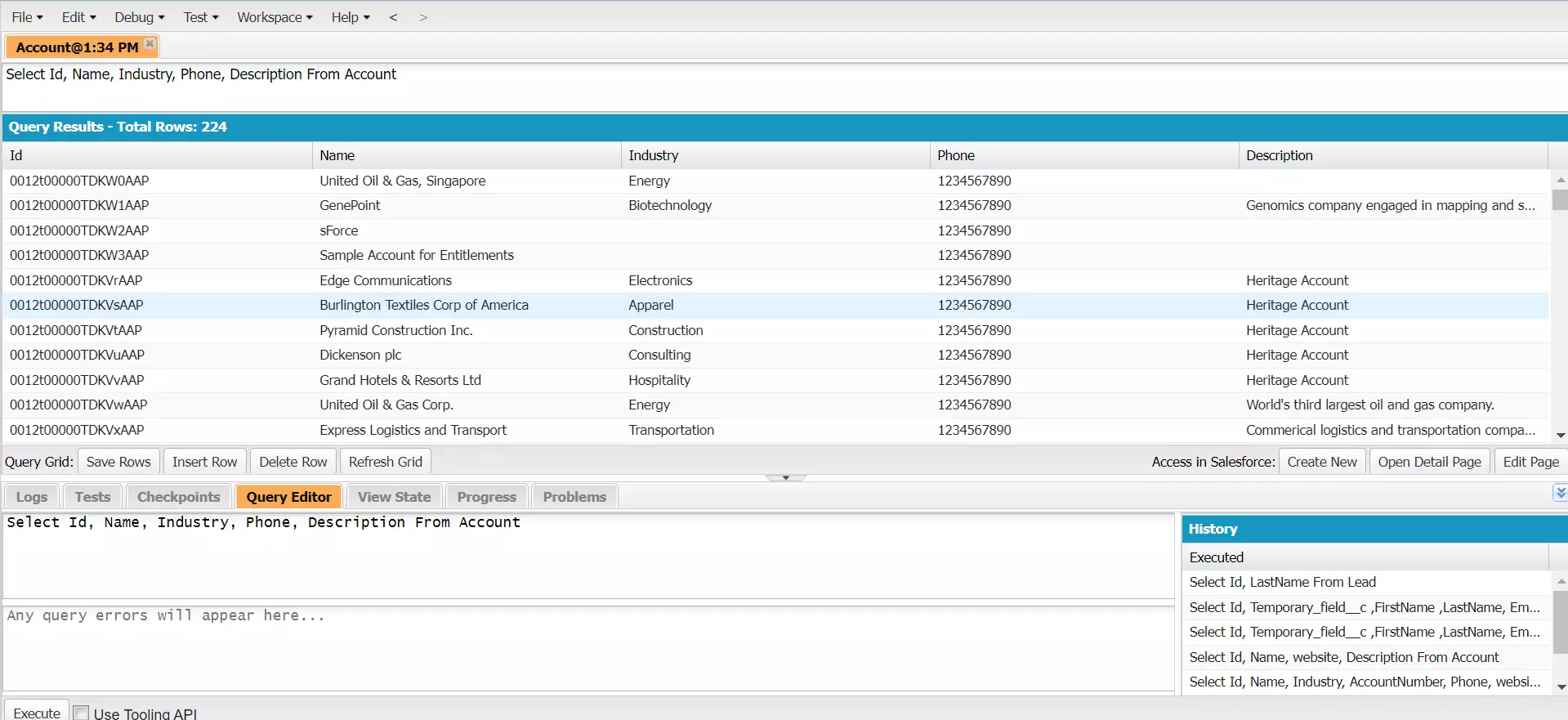Image resolution: width=1568 pixels, height=720 pixels.
Task: Select the Account@1:34 PM tab
Action: (77, 47)
